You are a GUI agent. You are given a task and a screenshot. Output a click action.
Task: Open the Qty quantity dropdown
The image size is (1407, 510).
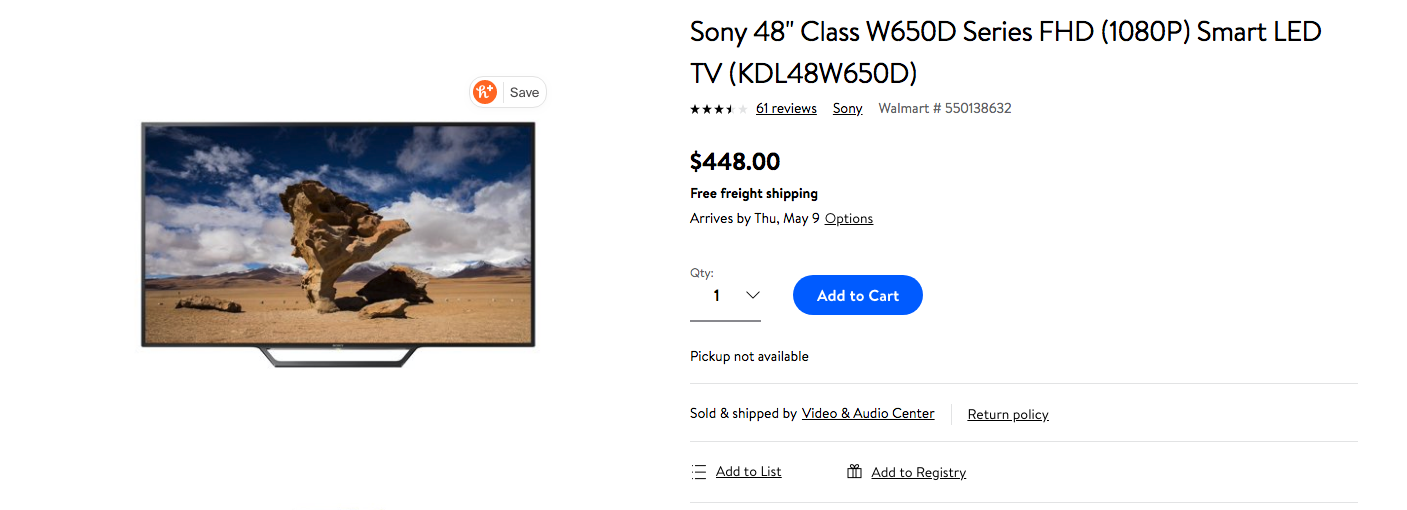pos(725,295)
